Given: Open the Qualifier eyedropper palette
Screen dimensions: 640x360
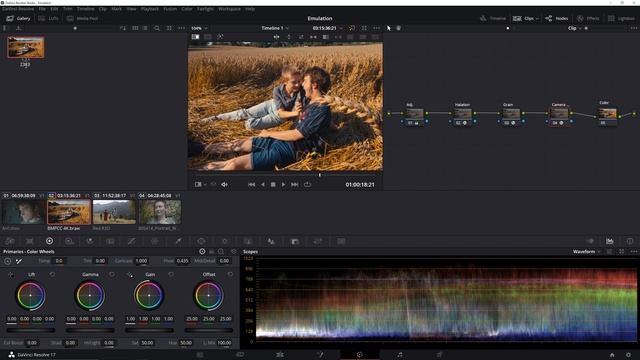Looking at the screenshot, I should tap(178, 241).
